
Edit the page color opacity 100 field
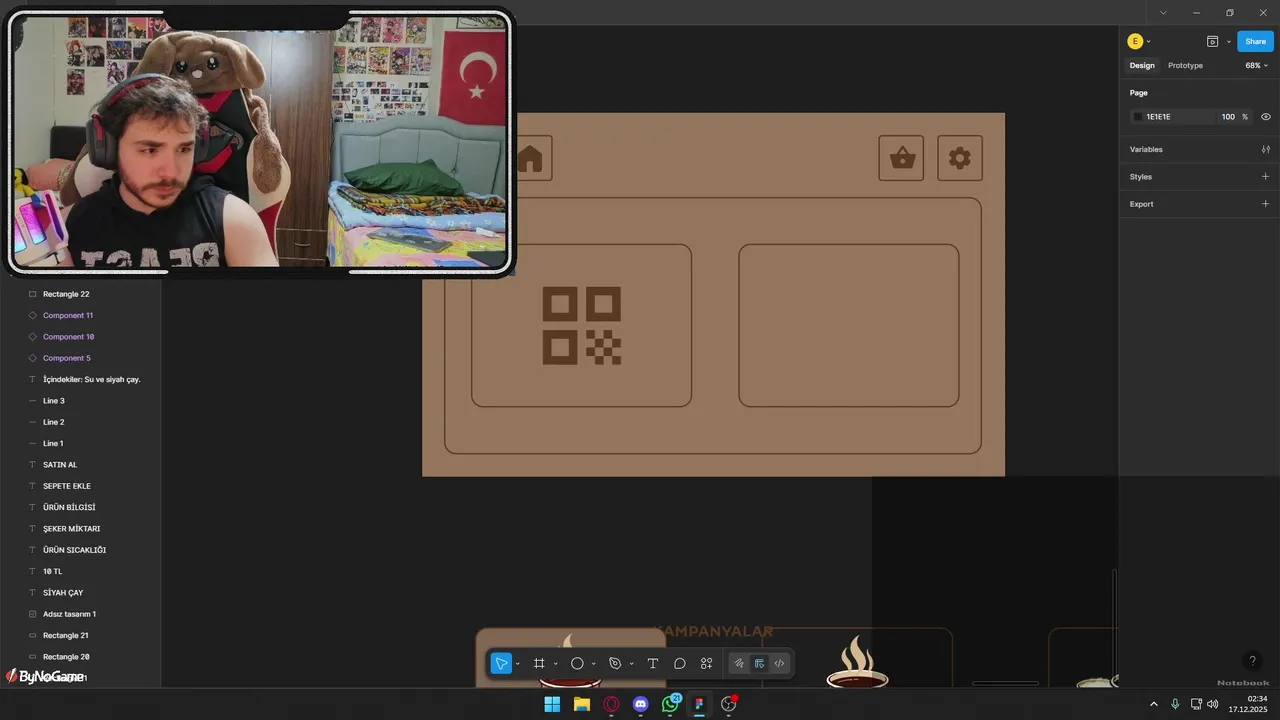tap(1228, 117)
